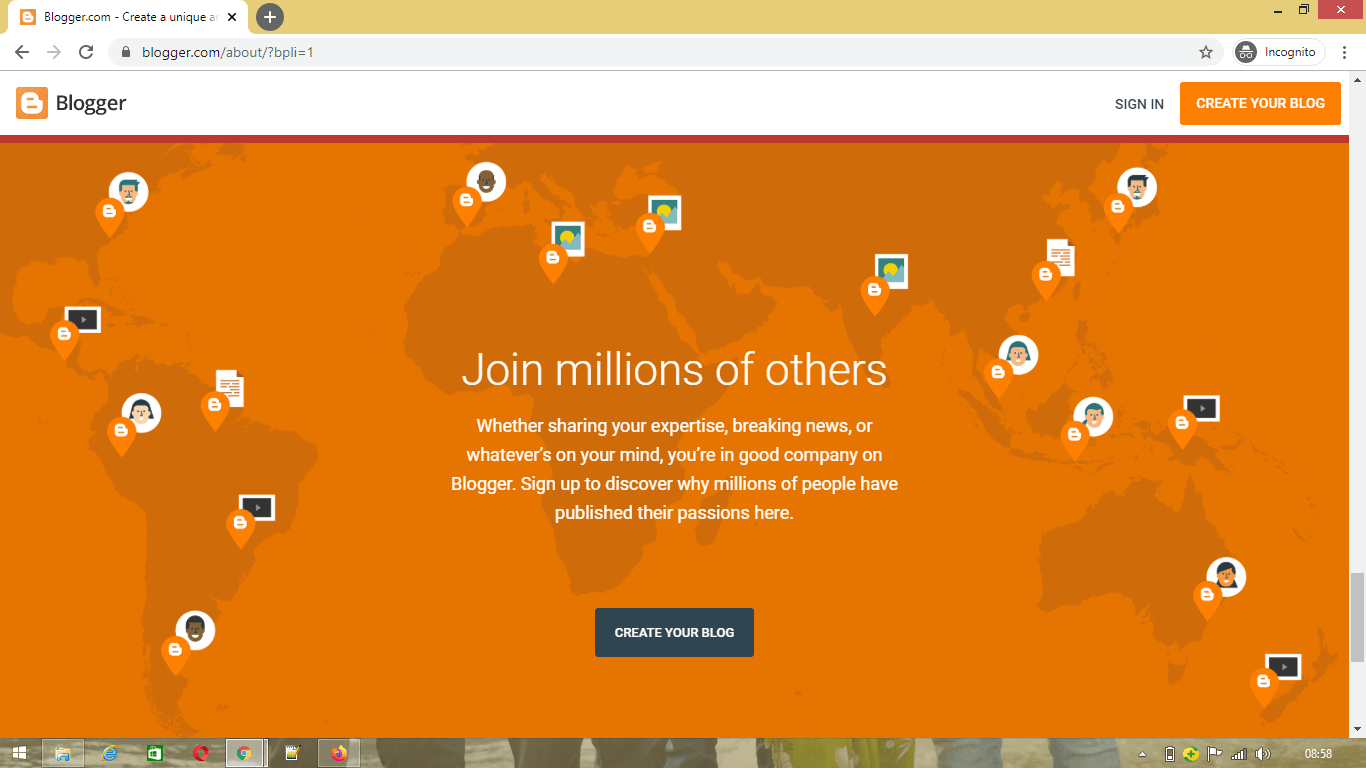The image size is (1366, 768).
Task: Click the scrollbar up arrow
Action: point(1357,79)
